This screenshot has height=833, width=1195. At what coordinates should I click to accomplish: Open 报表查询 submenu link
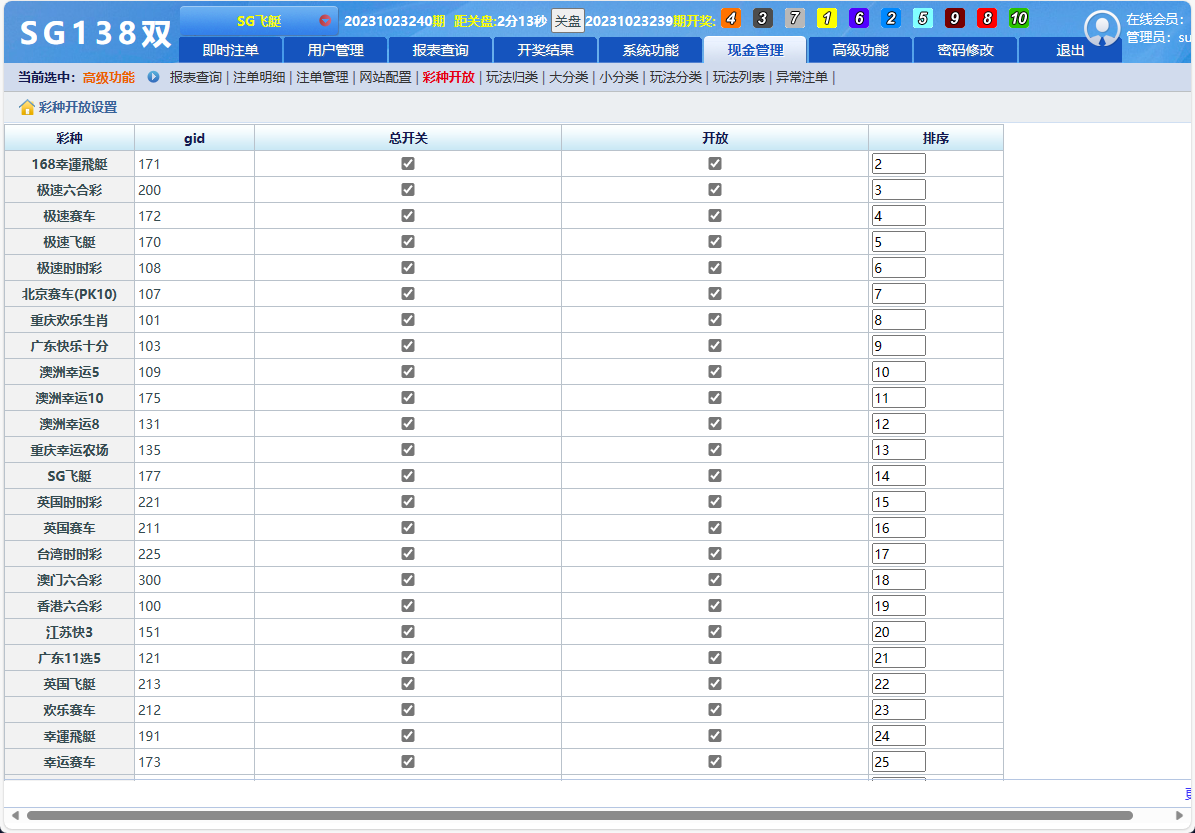196,78
